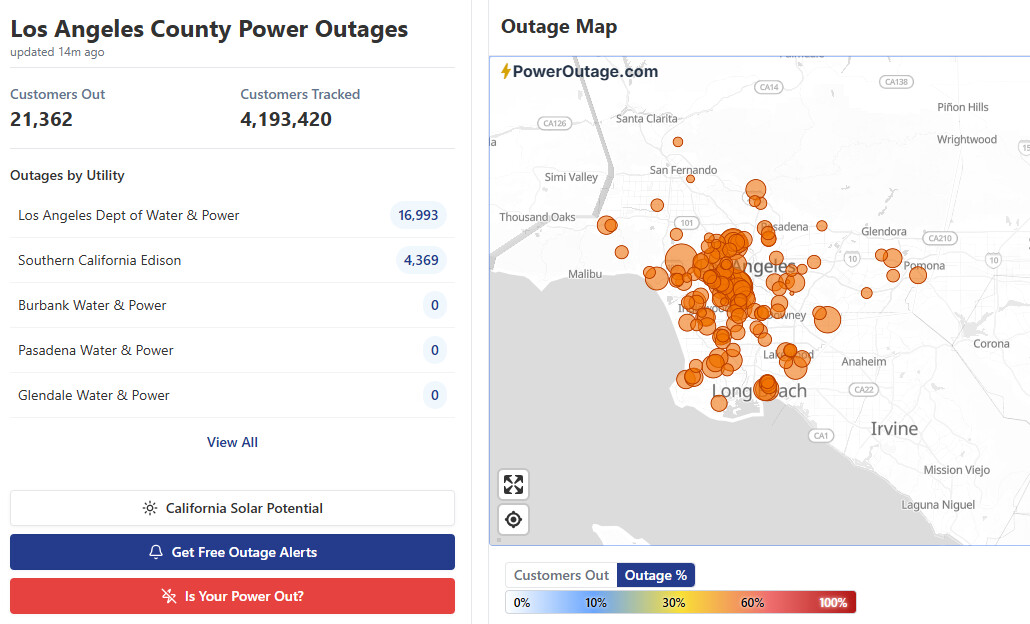Viewport: 1030px width, 624px height.
Task: Switch map view to Customers Out
Action: pos(561,575)
